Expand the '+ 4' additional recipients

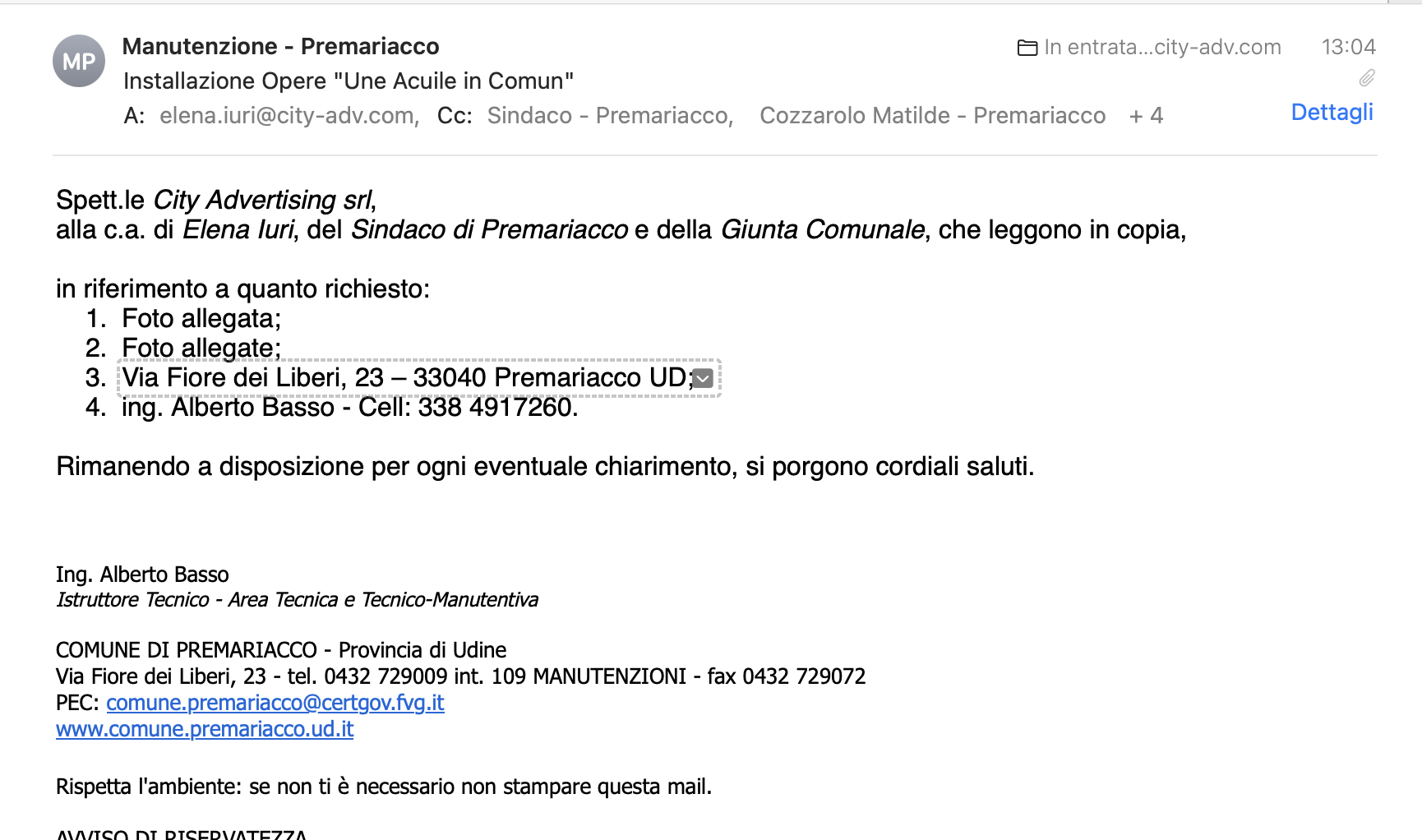1146,116
